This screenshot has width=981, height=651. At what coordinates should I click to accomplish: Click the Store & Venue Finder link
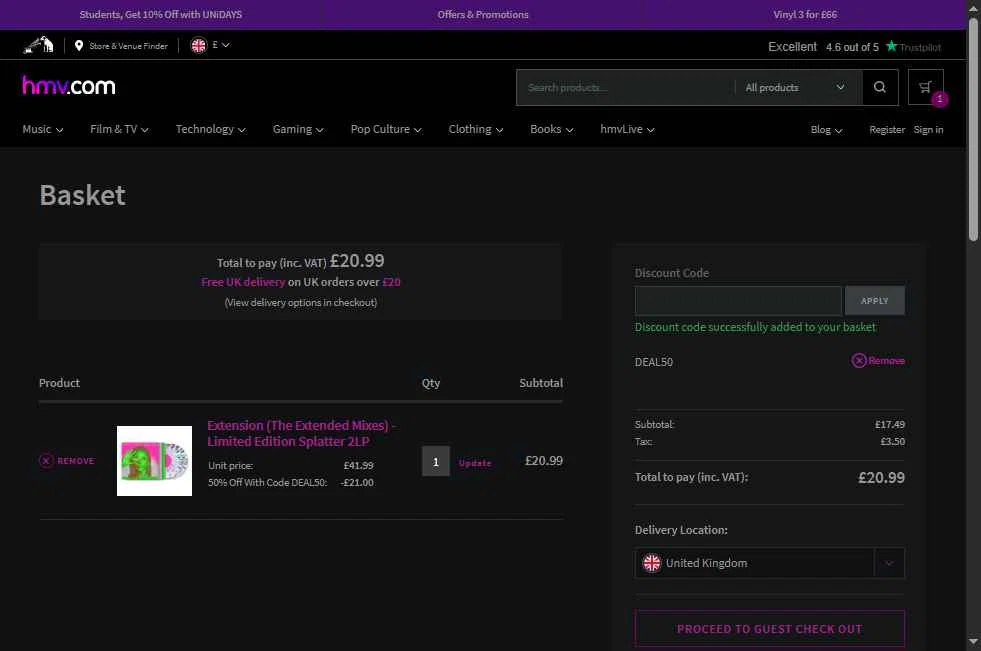[x=128, y=46]
